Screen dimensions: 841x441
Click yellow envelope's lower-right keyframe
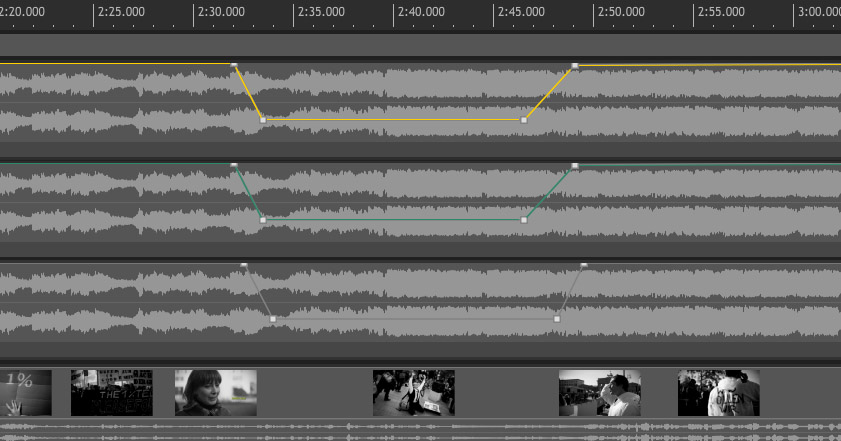tap(524, 120)
